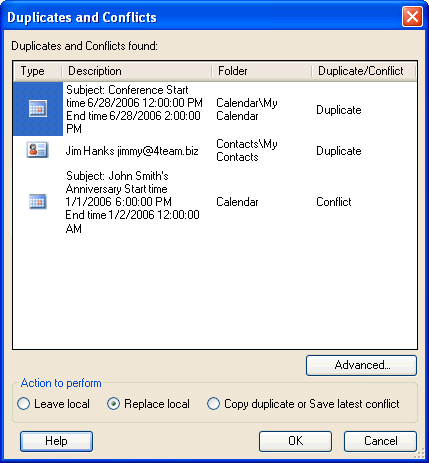The image size is (429, 463).
Task: Select John Smith's Anniversary calendar icon
Action: pyautogui.click(x=38, y=202)
